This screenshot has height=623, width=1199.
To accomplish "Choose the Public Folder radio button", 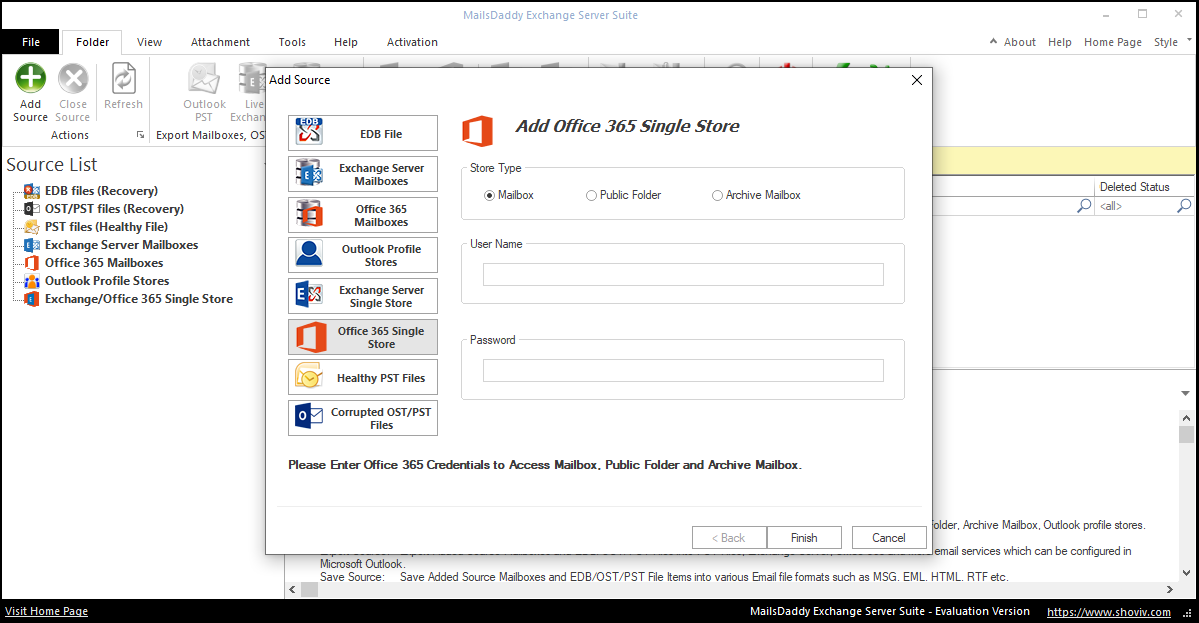I will click(591, 196).
